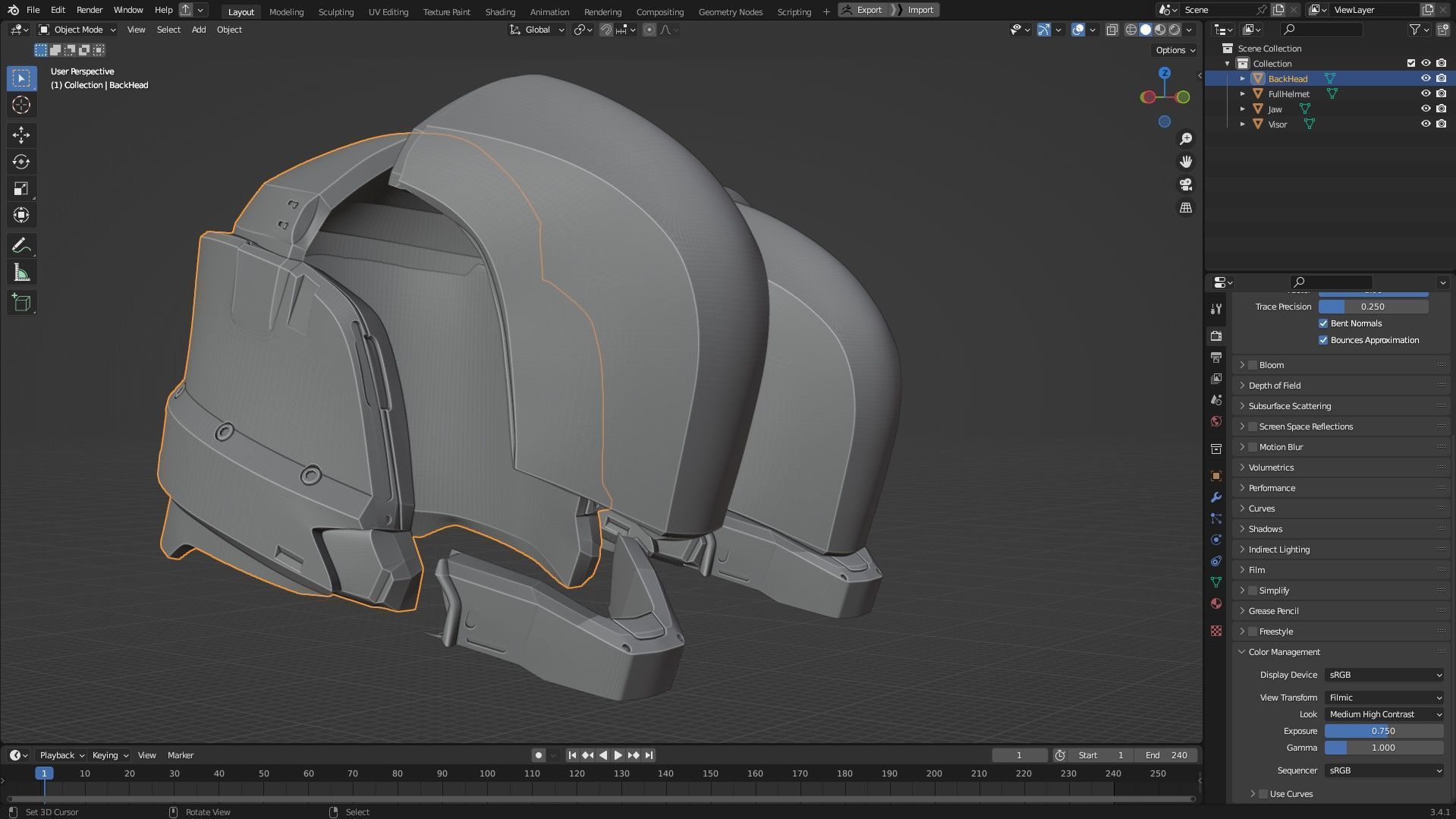Choose the Annotate pencil tool
This screenshot has width=1456, height=819.
[x=21, y=245]
